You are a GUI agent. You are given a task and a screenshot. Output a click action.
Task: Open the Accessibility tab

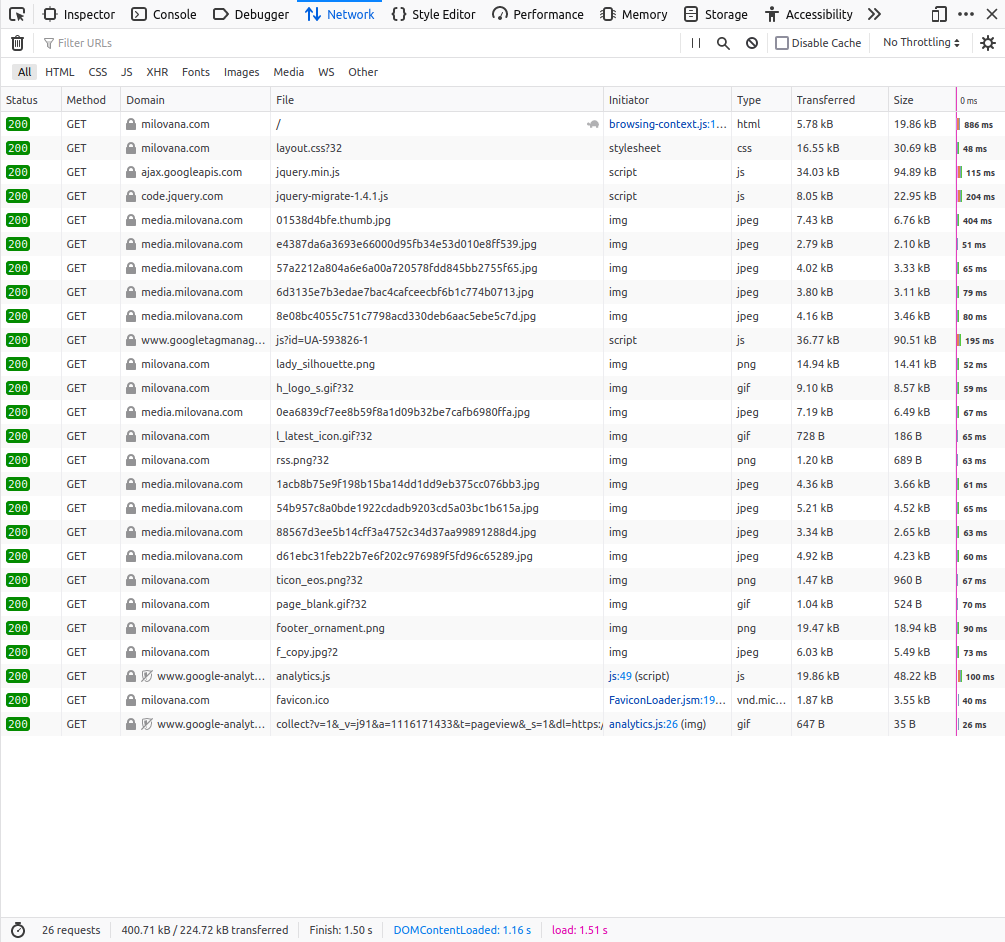click(809, 14)
